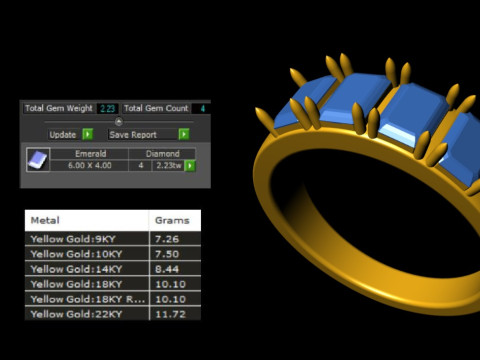Screen dimensions: 480x360
Task: Click the Update button label
Action: (63, 135)
